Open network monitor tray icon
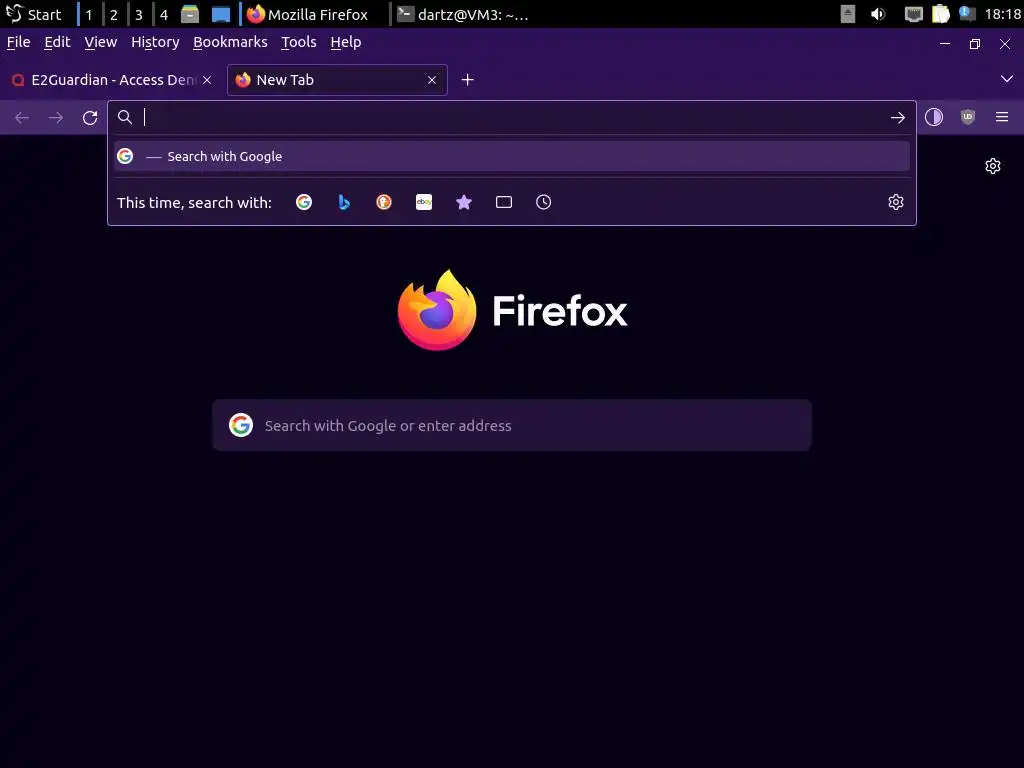Image resolution: width=1024 pixels, height=768 pixels. (913, 14)
